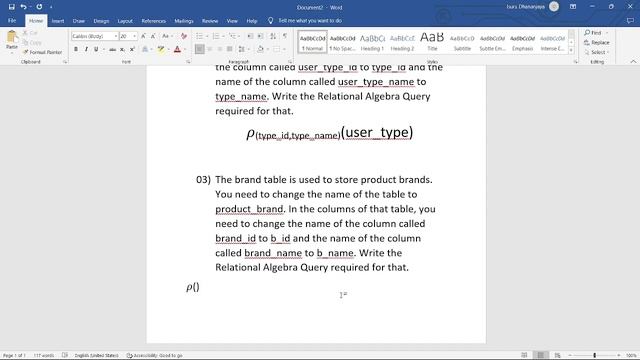640x360 pixels.
Task: Apply subscript formatting
Action: (122, 49)
